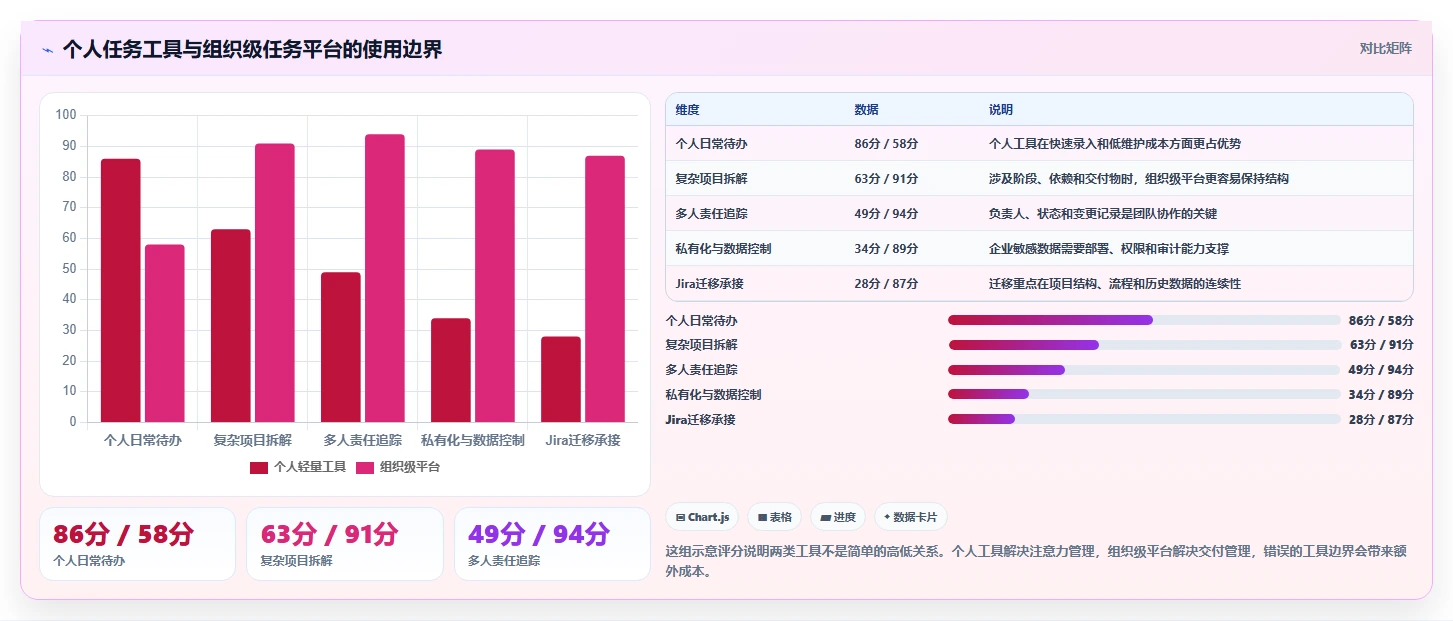Click the 86分 / 58分 table cell
The height and width of the screenshot is (621, 1453).
(886, 144)
